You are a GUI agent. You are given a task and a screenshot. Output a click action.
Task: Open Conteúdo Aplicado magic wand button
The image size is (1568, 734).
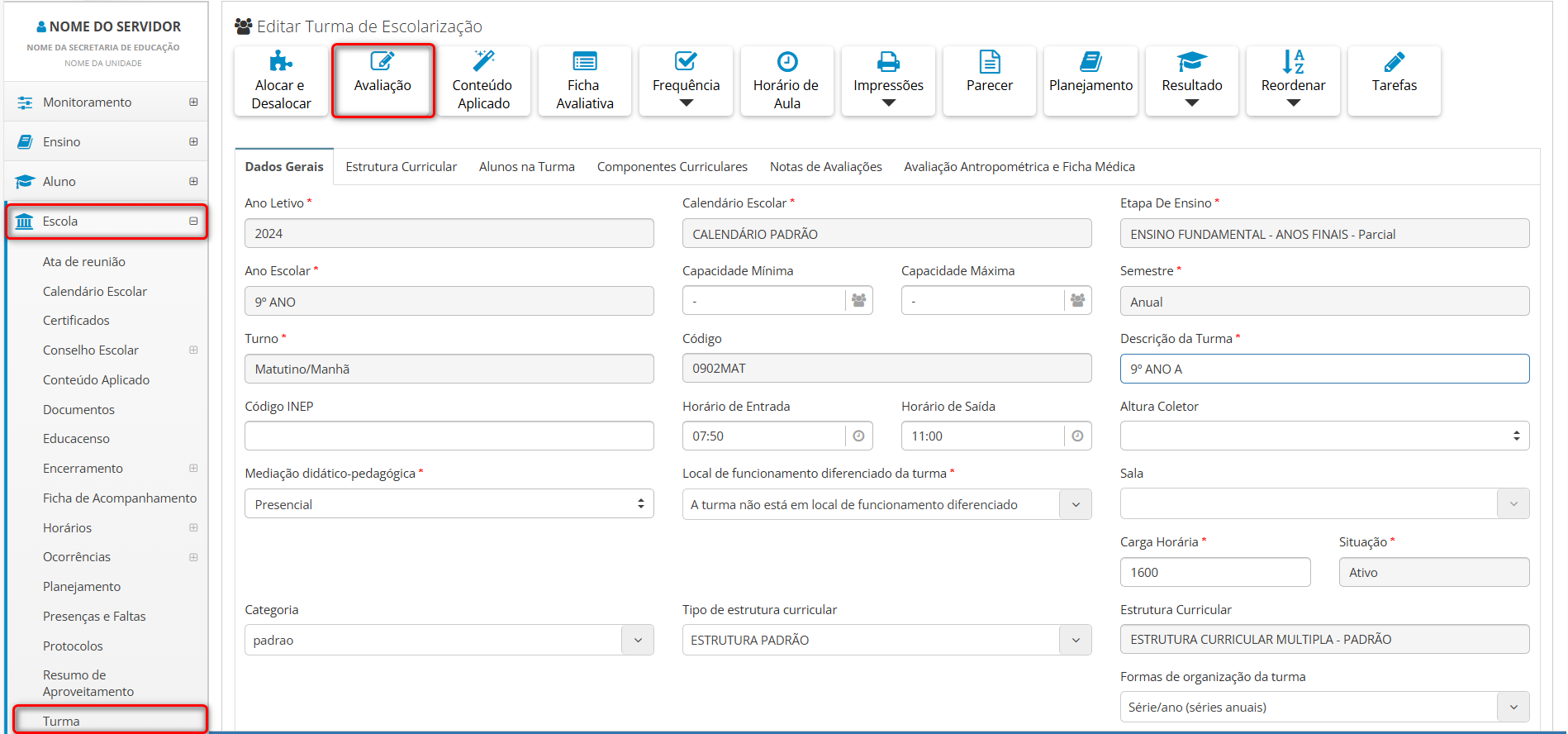point(483,62)
